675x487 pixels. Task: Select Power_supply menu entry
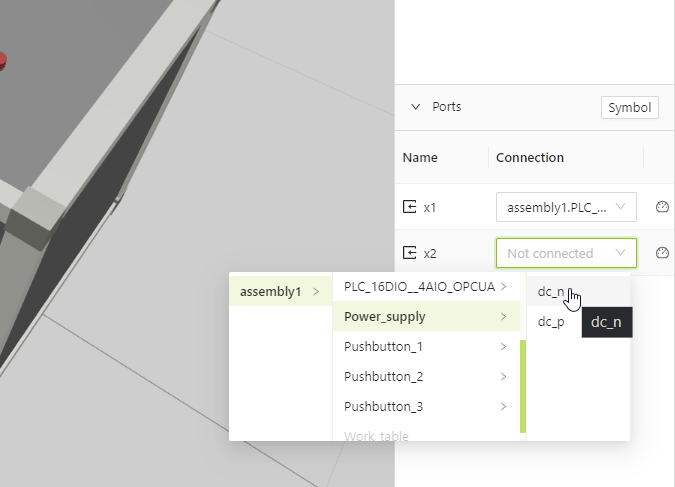click(x=426, y=316)
